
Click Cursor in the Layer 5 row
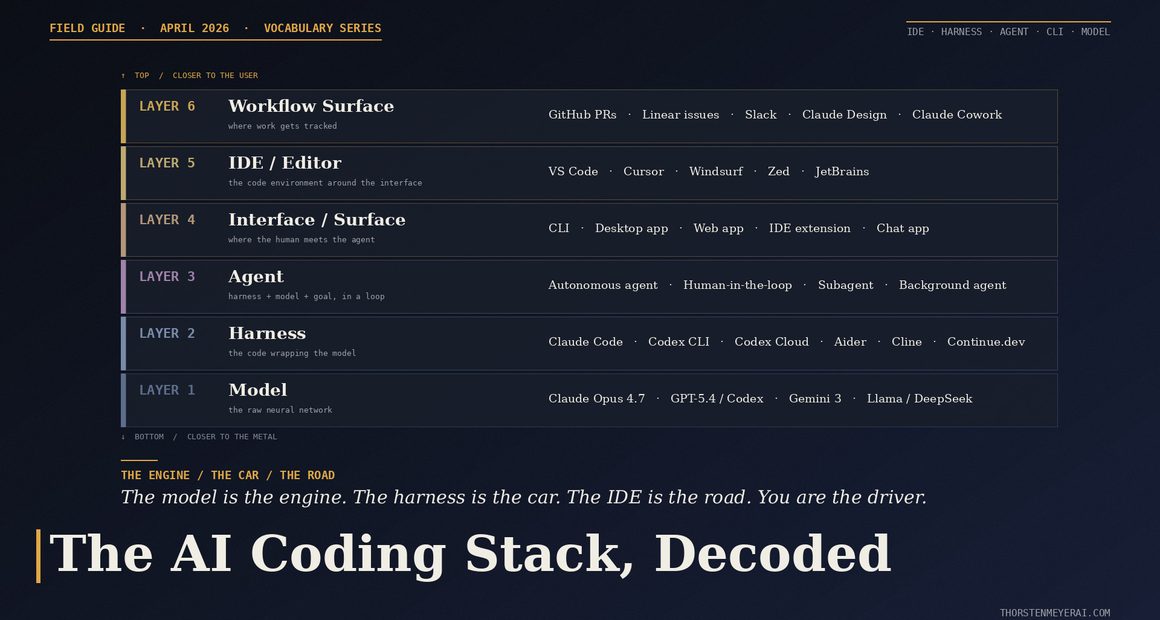point(643,172)
